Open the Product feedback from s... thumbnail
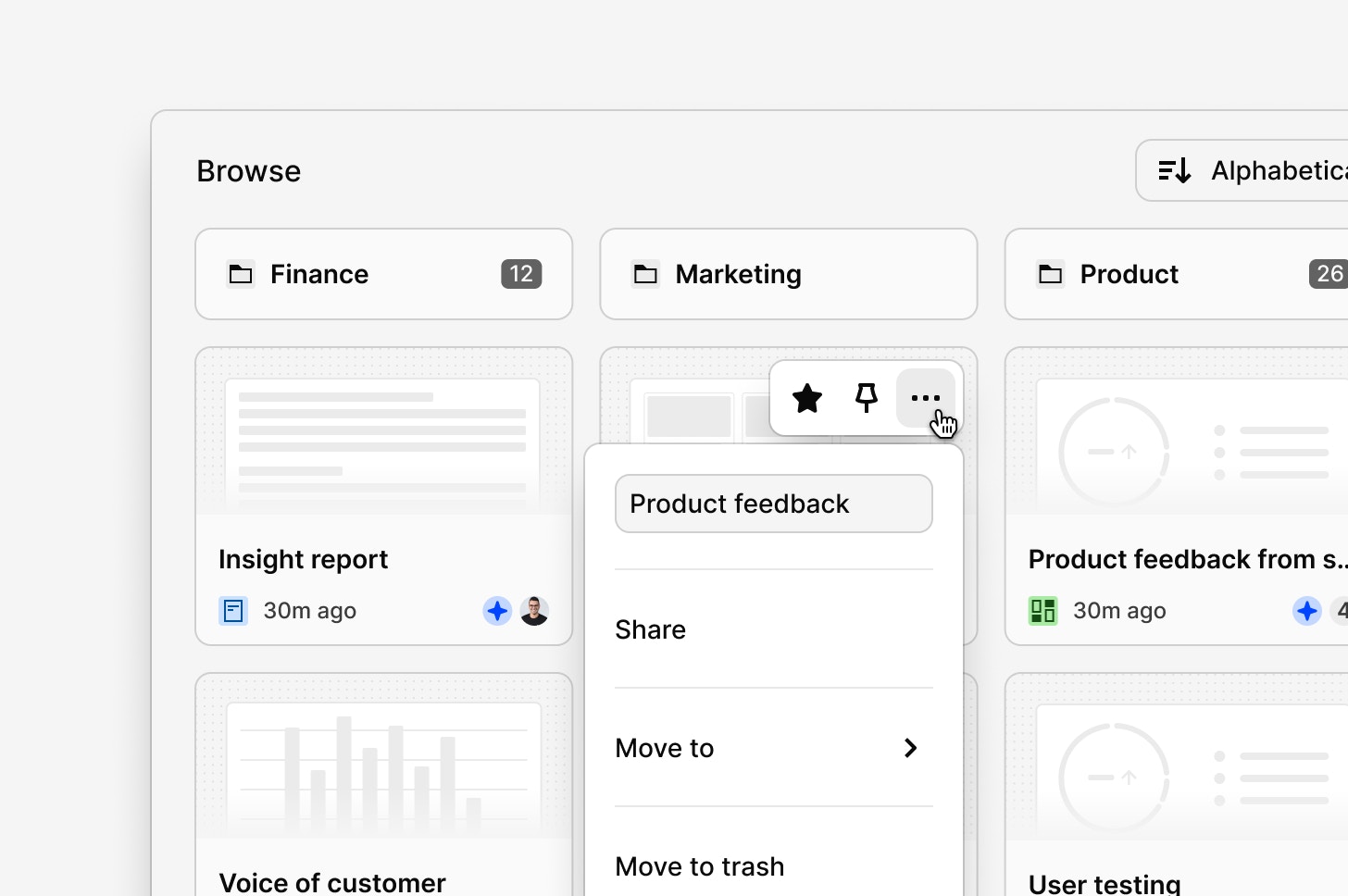 1177,431
